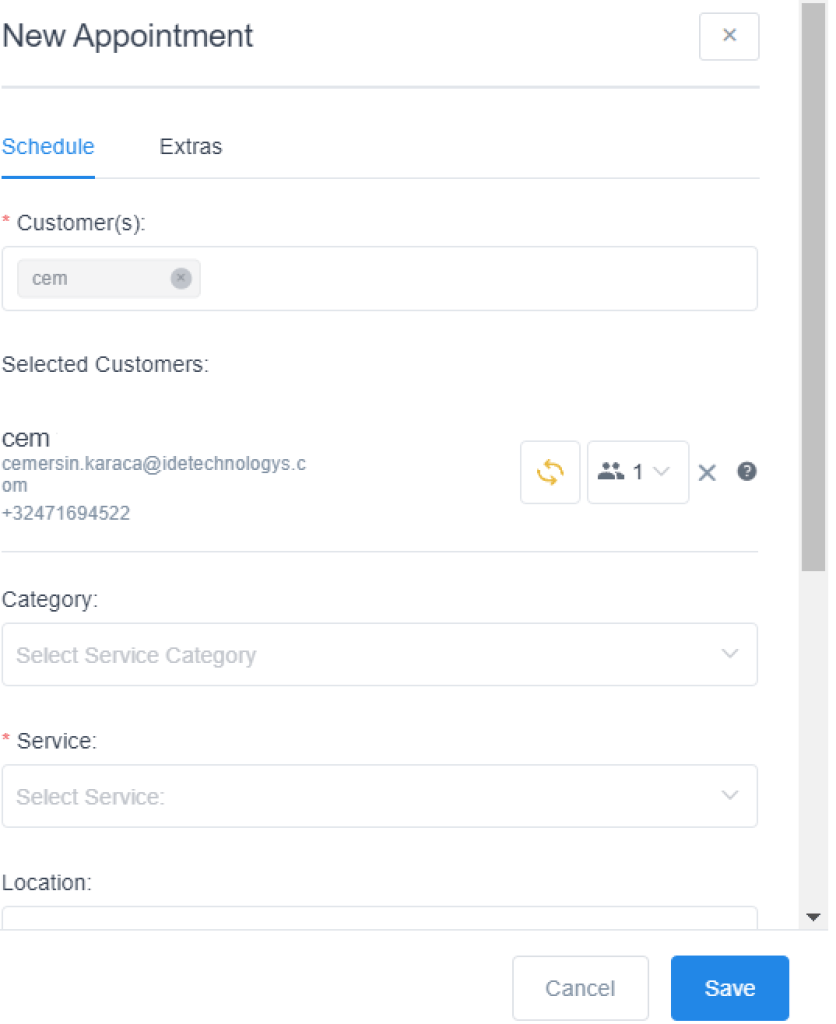Screen dimensions: 836x1024
Task: Click the help question mark icon
Action: tap(746, 472)
